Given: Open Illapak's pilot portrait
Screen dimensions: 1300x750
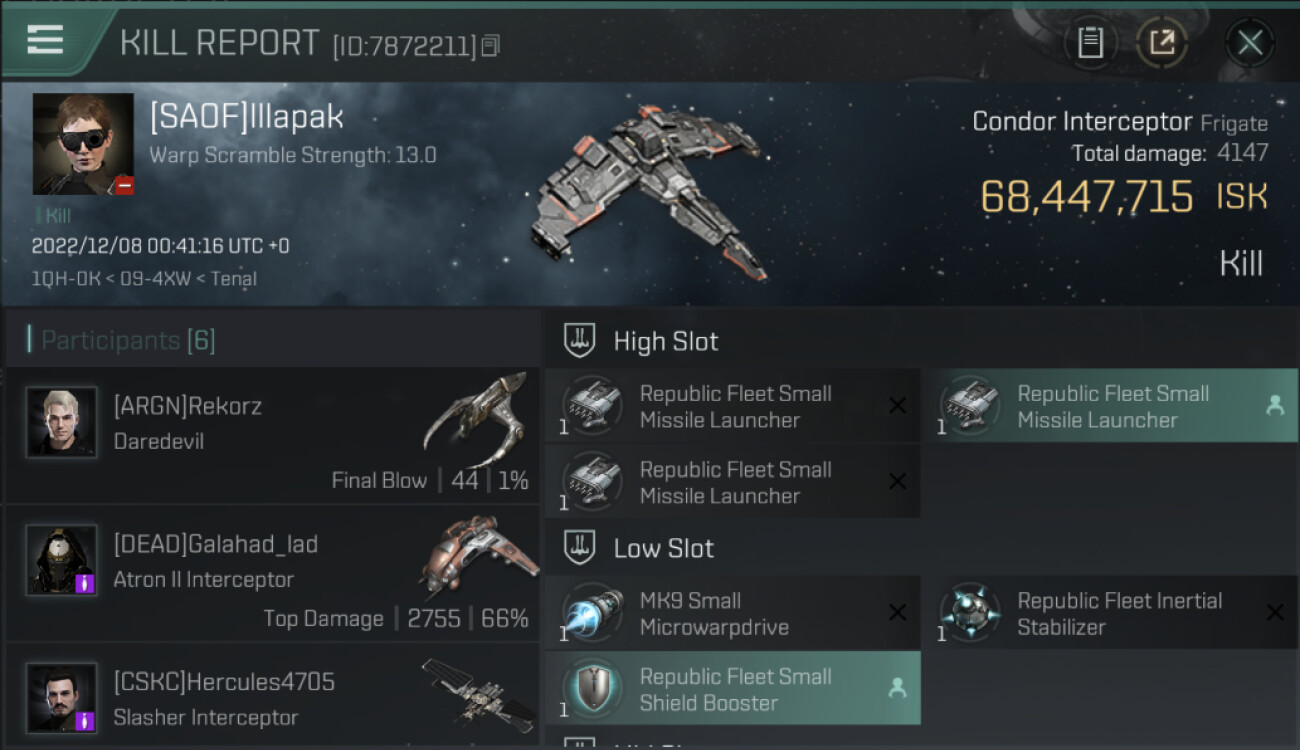Looking at the screenshot, I should [x=83, y=144].
